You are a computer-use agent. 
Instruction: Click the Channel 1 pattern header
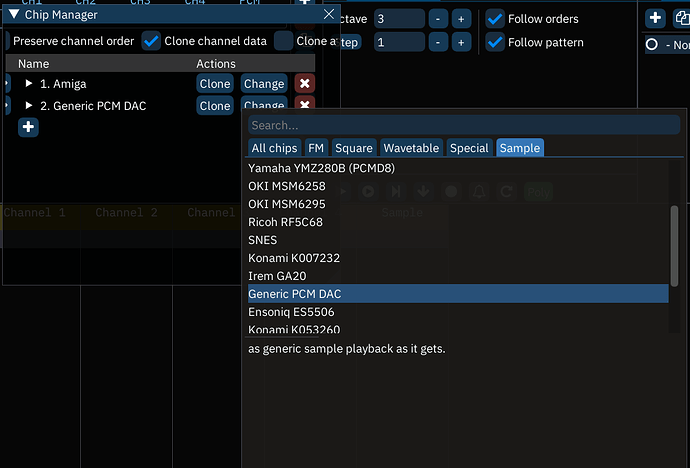(34, 213)
